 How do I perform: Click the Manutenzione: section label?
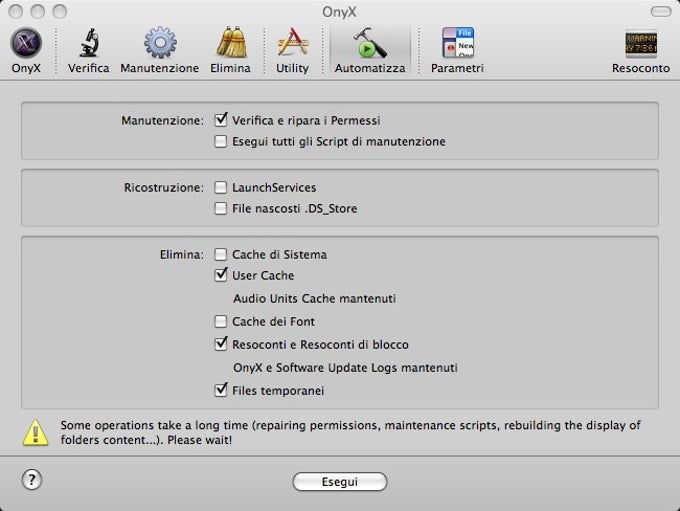(162, 121)
